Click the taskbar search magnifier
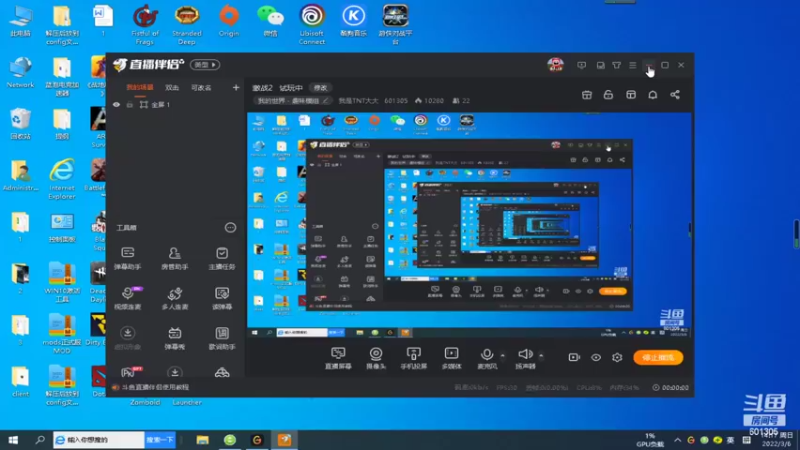Image resolution: width=800 pixels, height=450 pixels. click(x=40, y=440)
